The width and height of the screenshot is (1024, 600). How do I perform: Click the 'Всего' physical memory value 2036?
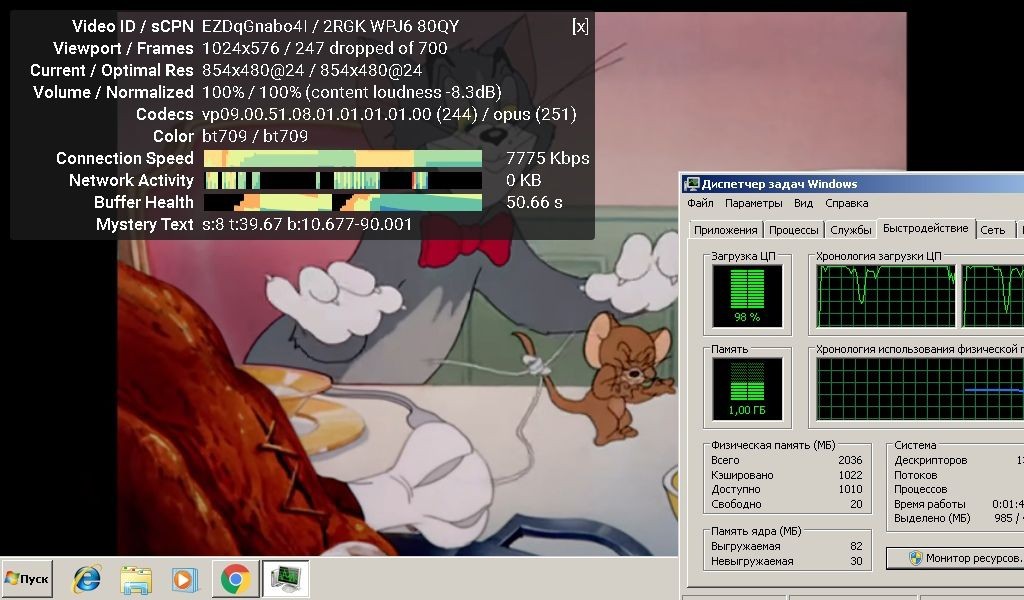(850, 460)
